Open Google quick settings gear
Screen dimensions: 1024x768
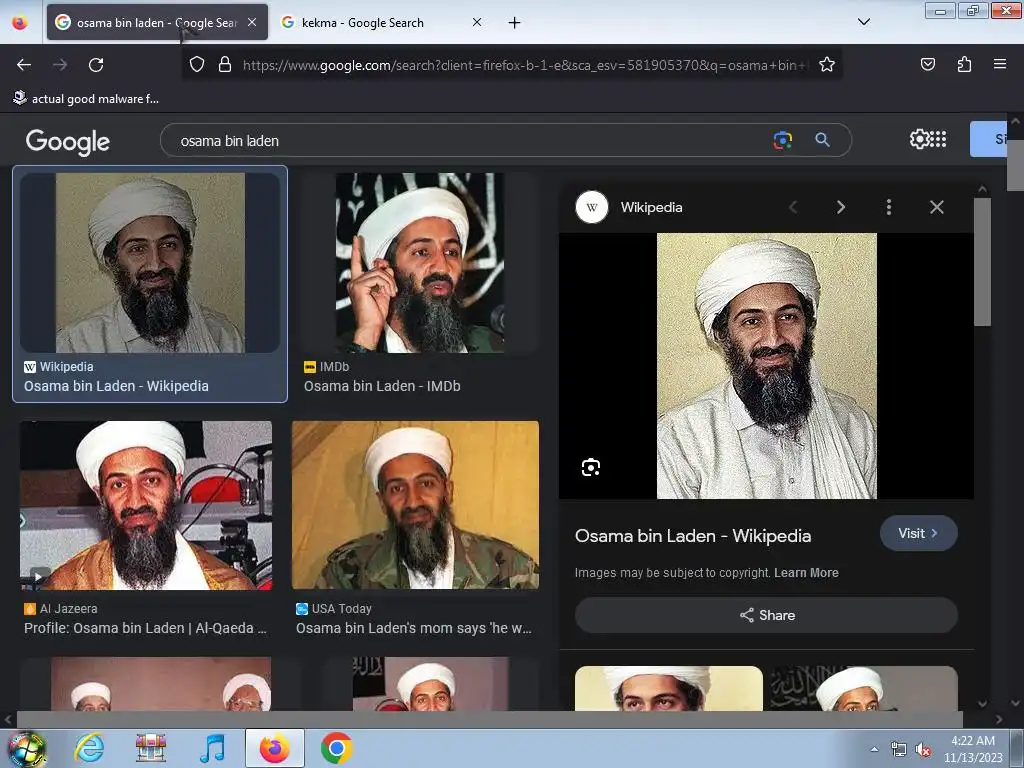tap(919, 139)
